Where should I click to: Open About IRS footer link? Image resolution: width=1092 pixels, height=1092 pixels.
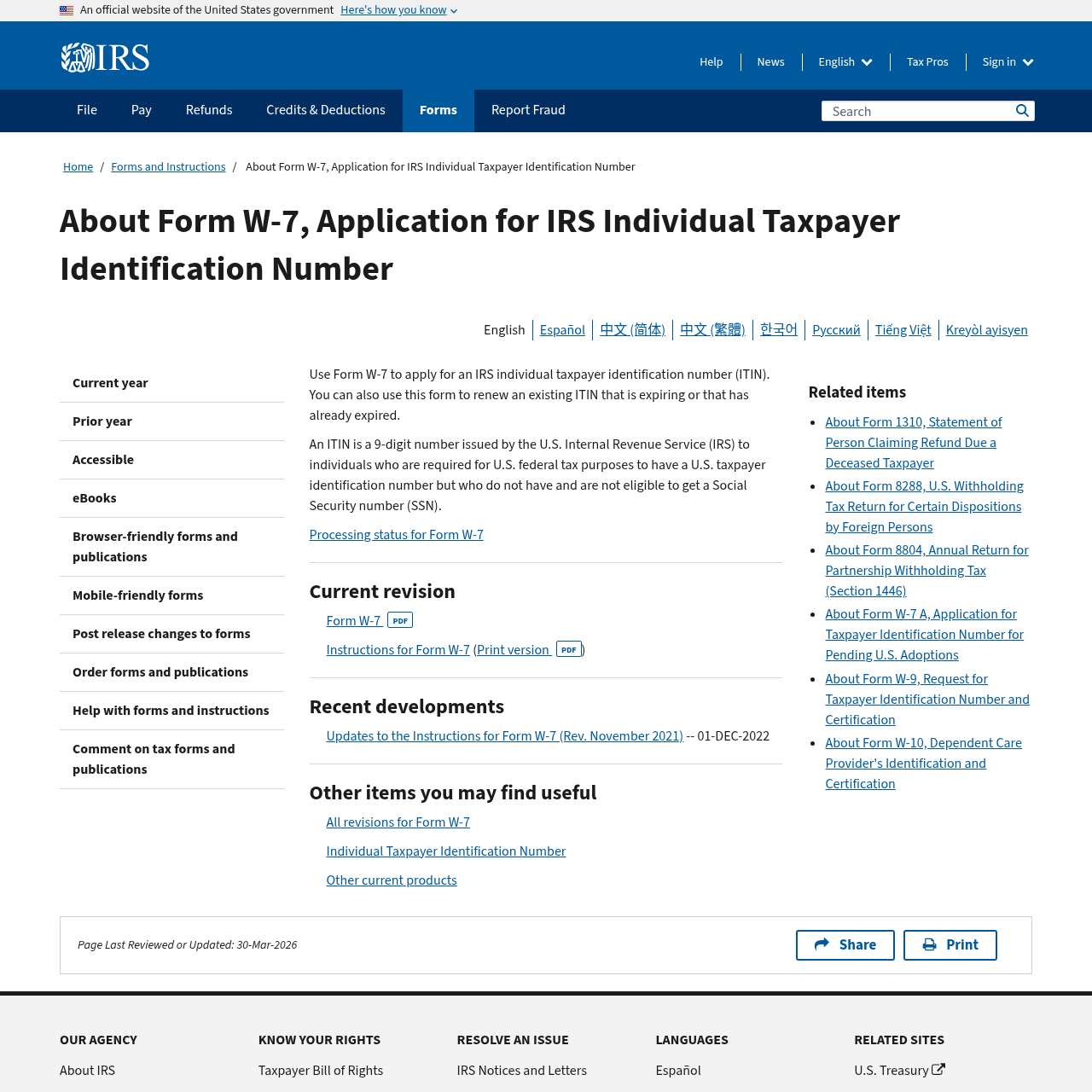87,1071
